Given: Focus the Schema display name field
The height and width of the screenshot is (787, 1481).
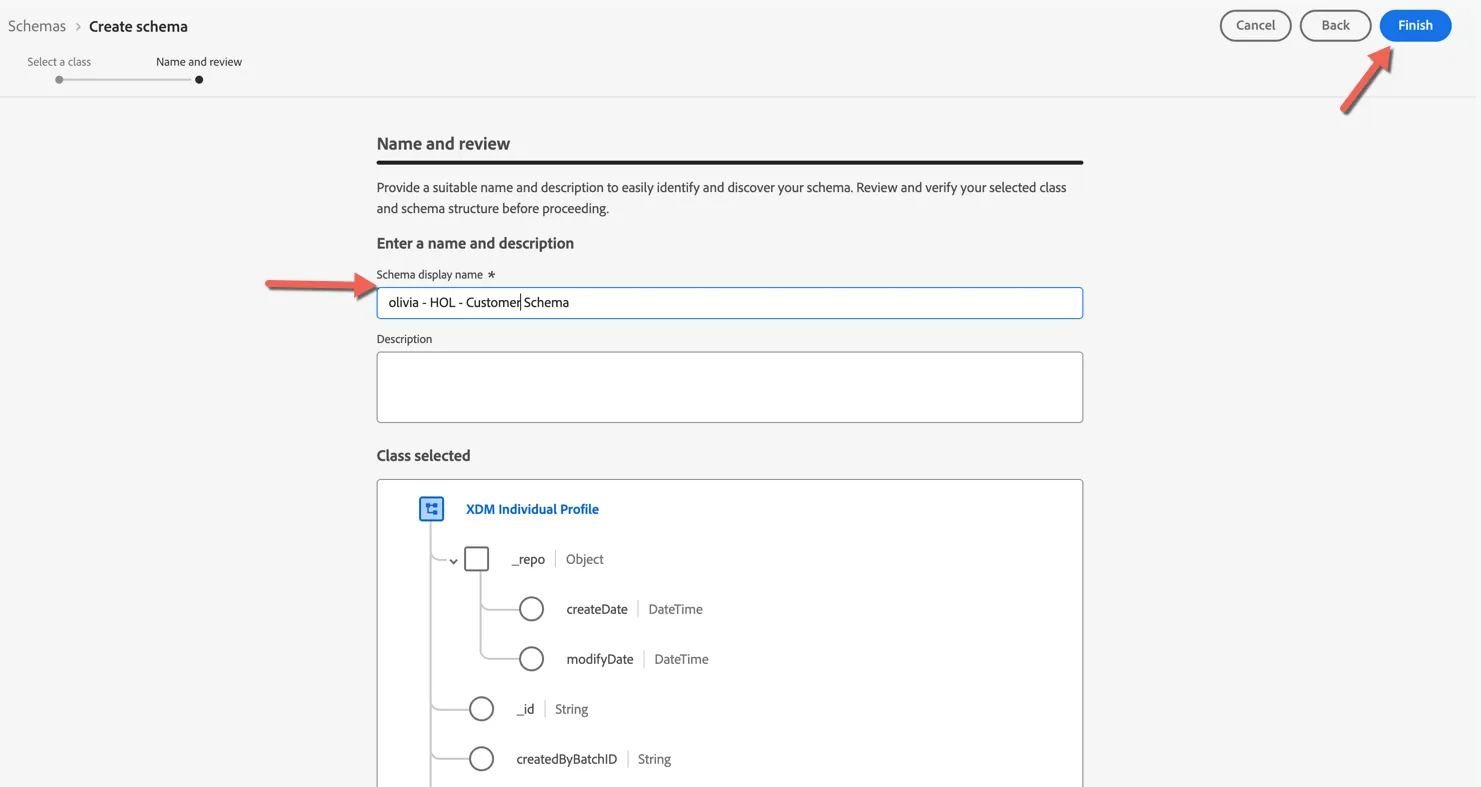Looking at the screenshot, I should 729,303.
